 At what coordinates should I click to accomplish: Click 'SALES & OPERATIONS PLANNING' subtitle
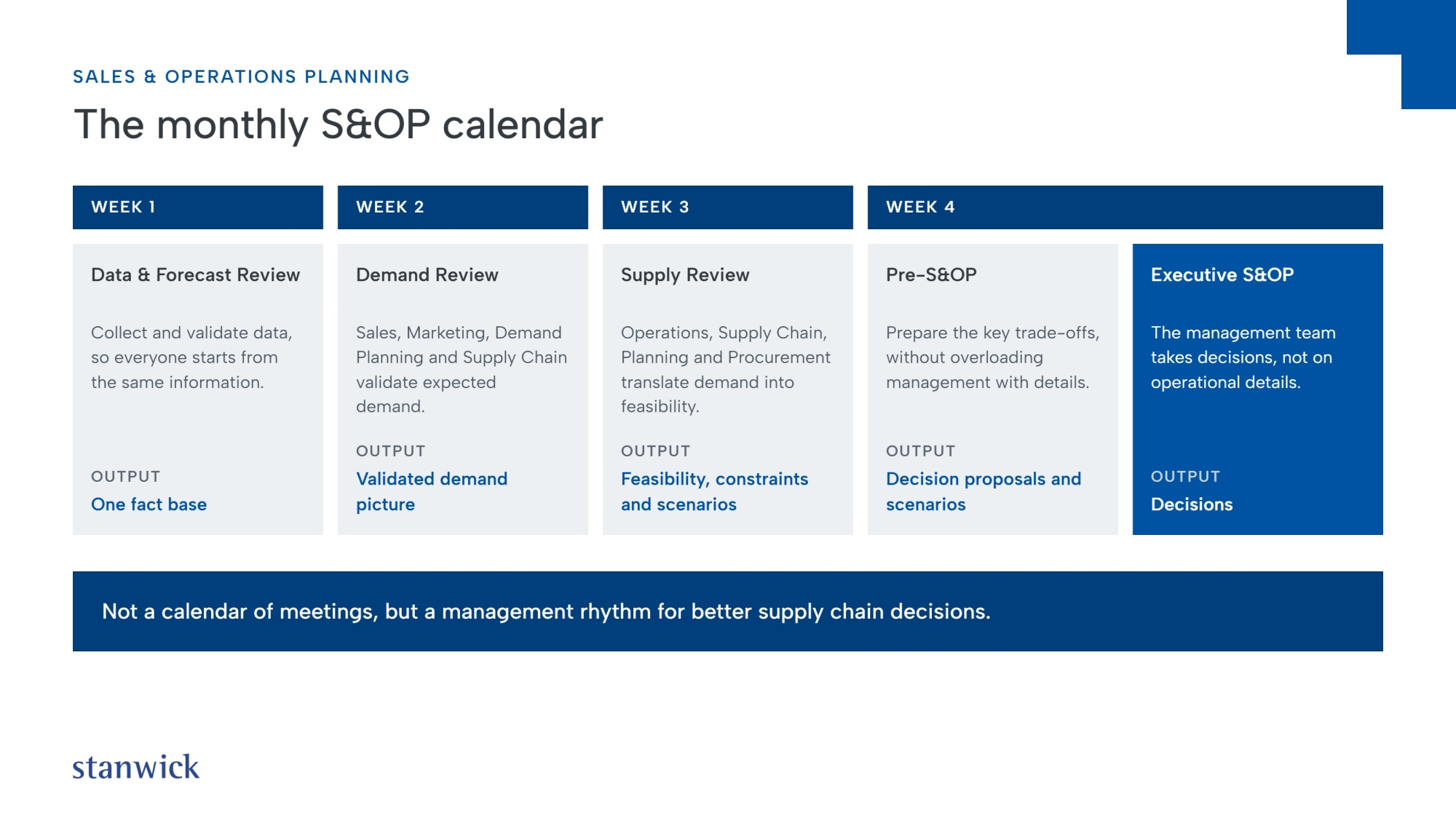tap(241, 76)
